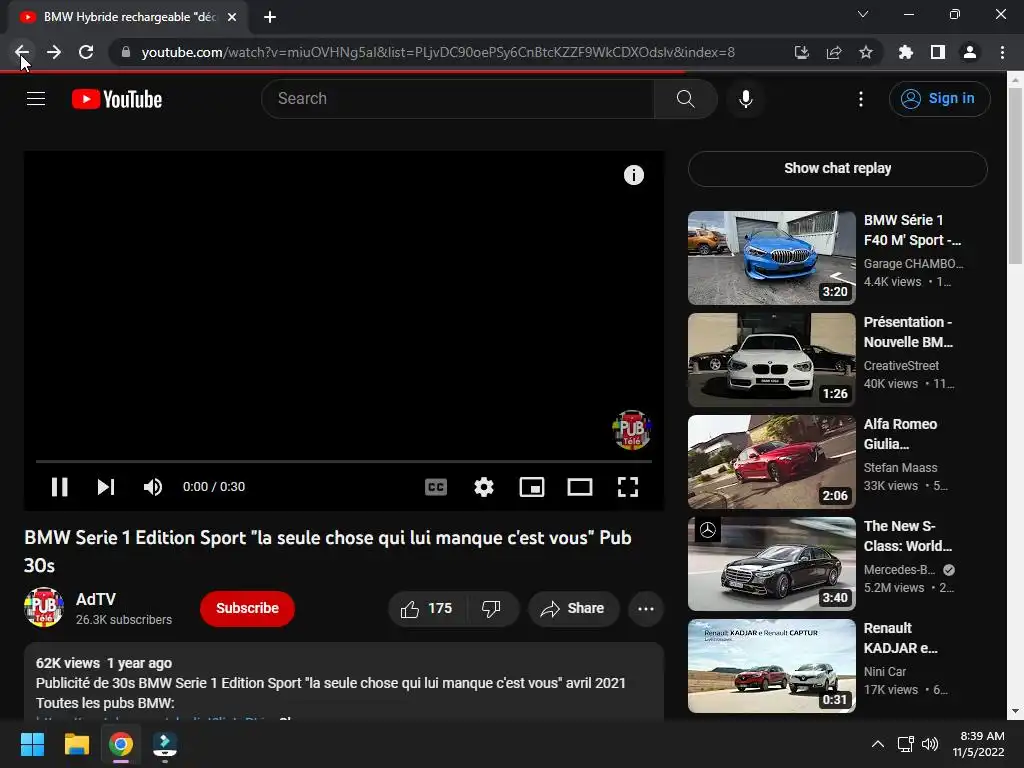Open Alfa Romeo Giulia video thumbnail
Image resolution: width=1024 pixels, height=768 pixels.
tap(772, 462)
